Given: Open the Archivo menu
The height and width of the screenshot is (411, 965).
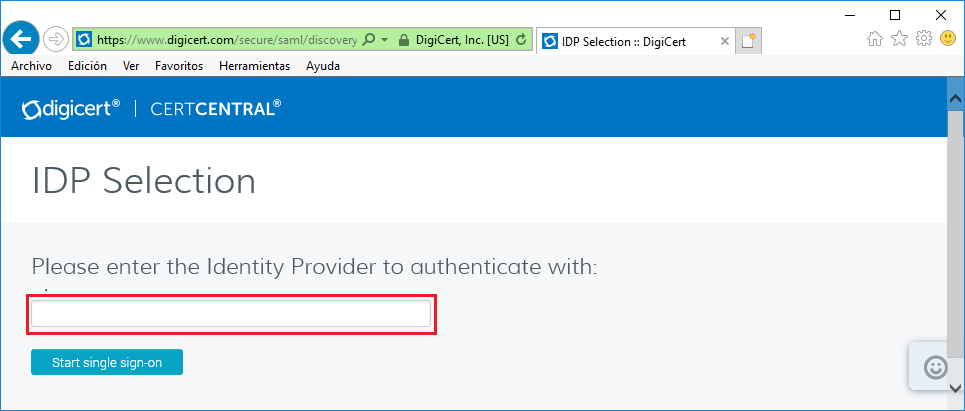Looking at the screenshot, I should (x=31, y=66).
